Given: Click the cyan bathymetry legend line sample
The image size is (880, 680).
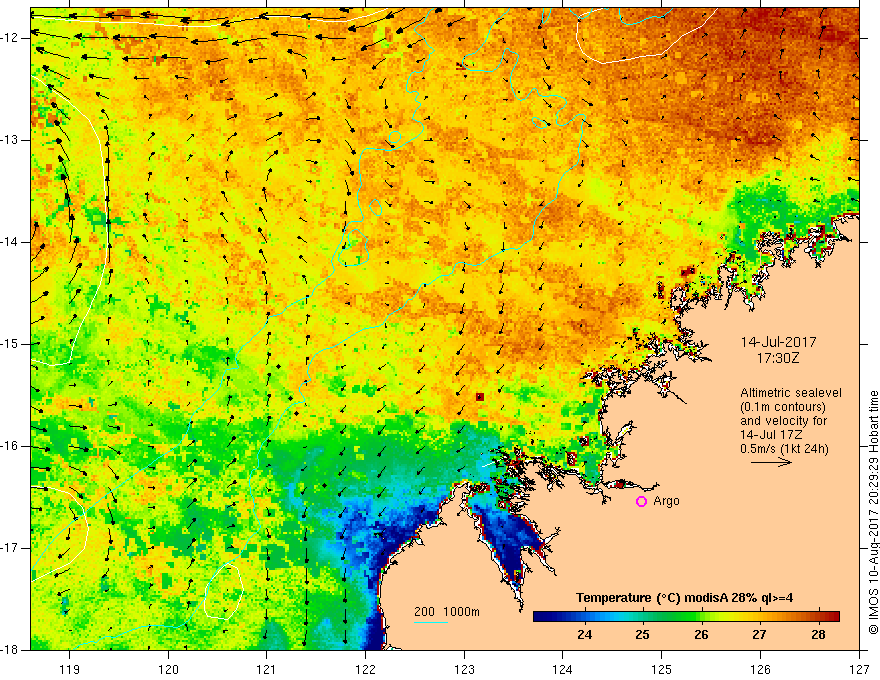Looking at the screenshot, I should pyautogui.click(x=431, y=622).
